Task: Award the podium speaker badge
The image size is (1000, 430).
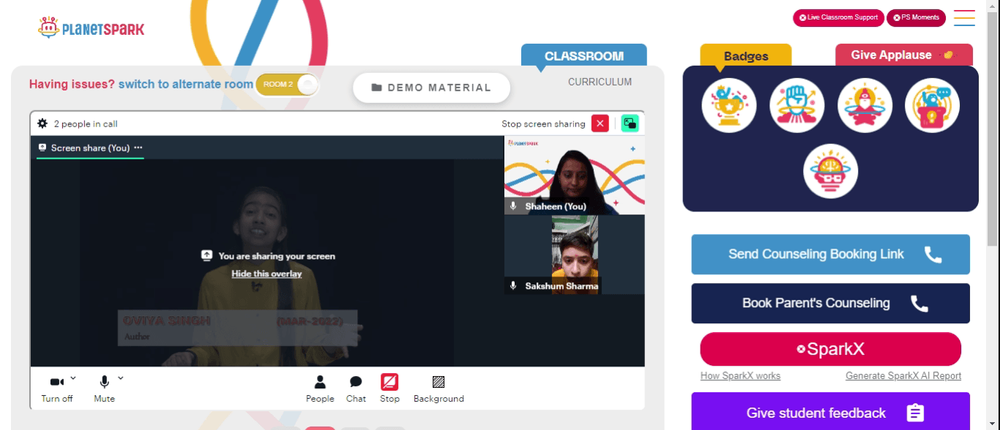Action: point(932,105)
